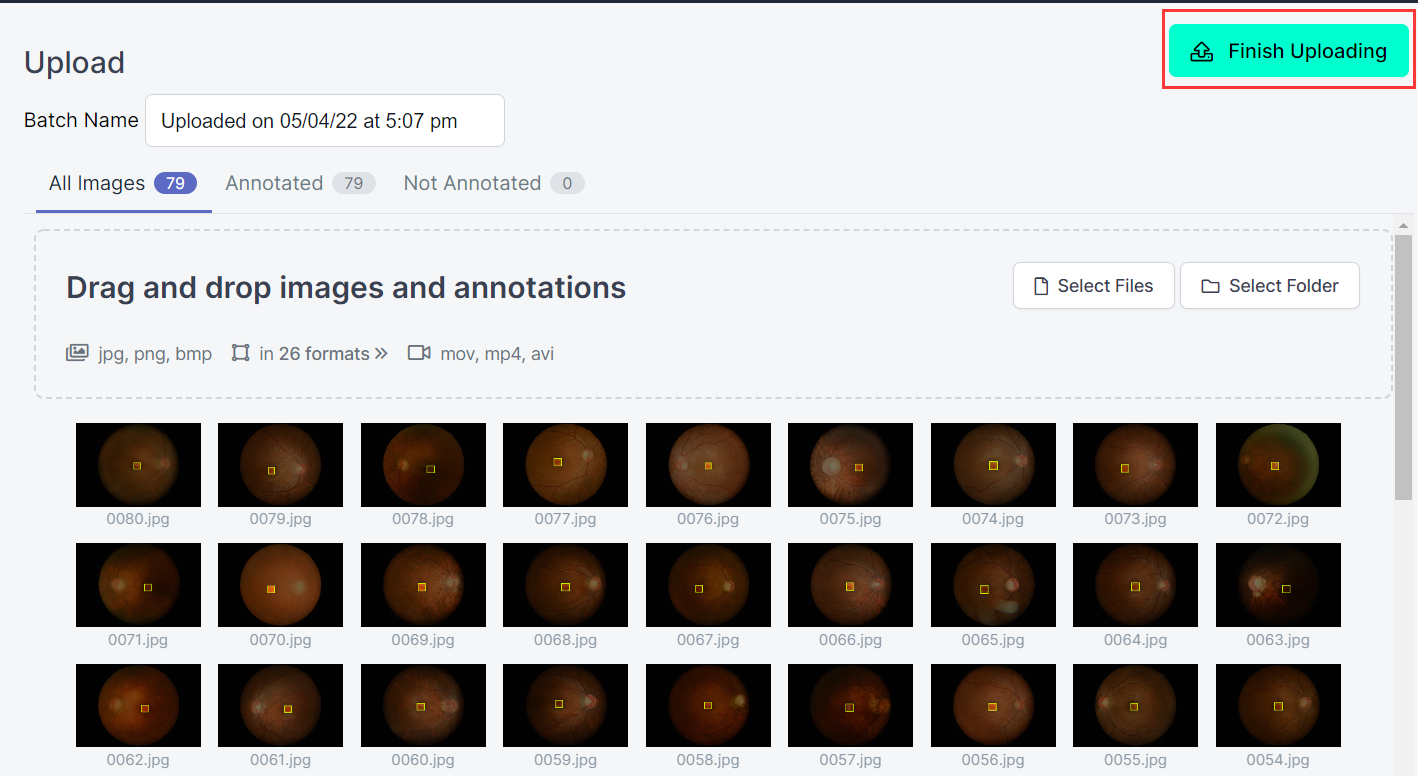Click the folder icon in Select Folder
Viewport: 1418px width, 776px height.
point(1210,287)
